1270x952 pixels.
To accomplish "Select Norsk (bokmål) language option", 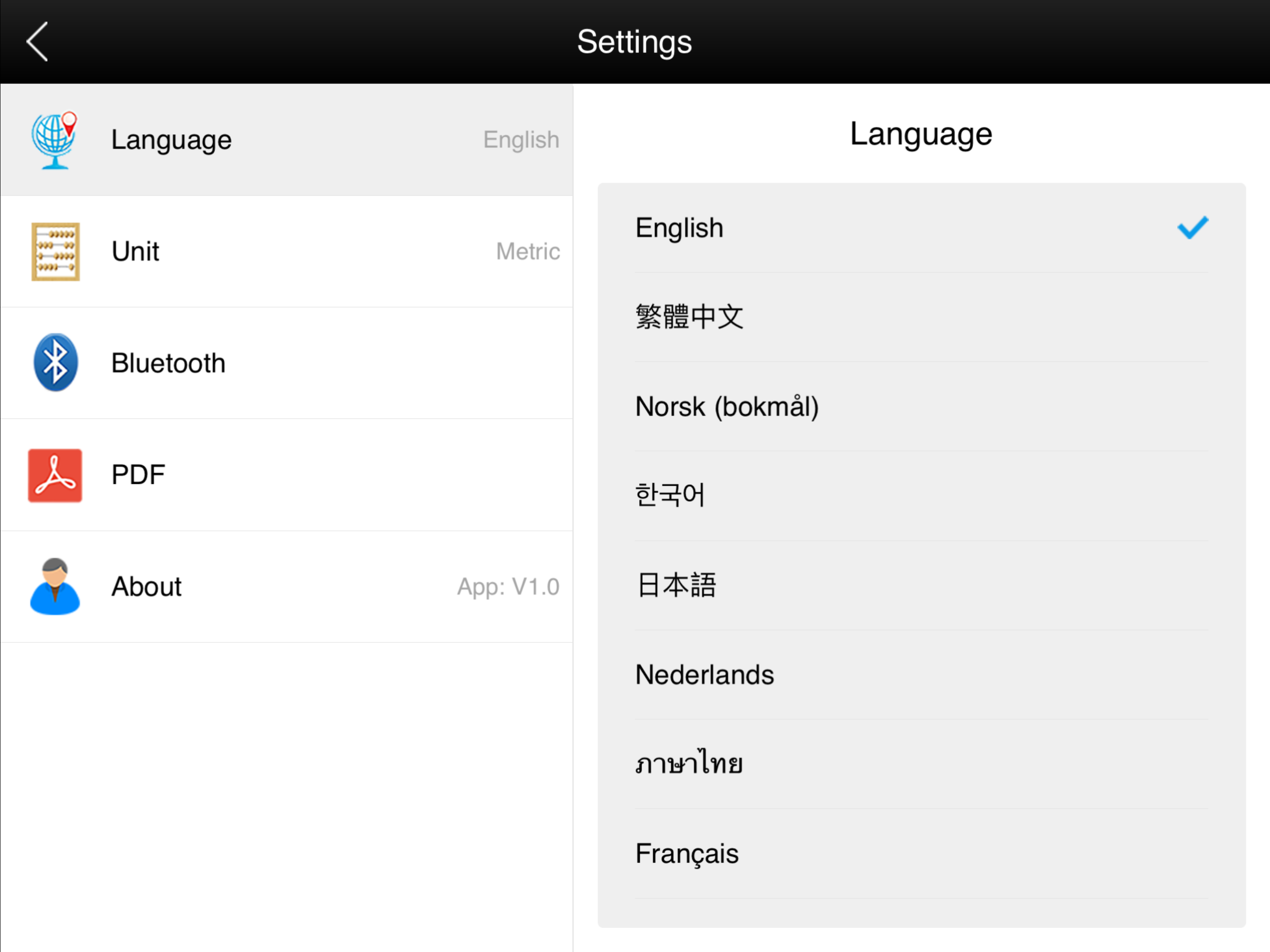I will [921, 407].
